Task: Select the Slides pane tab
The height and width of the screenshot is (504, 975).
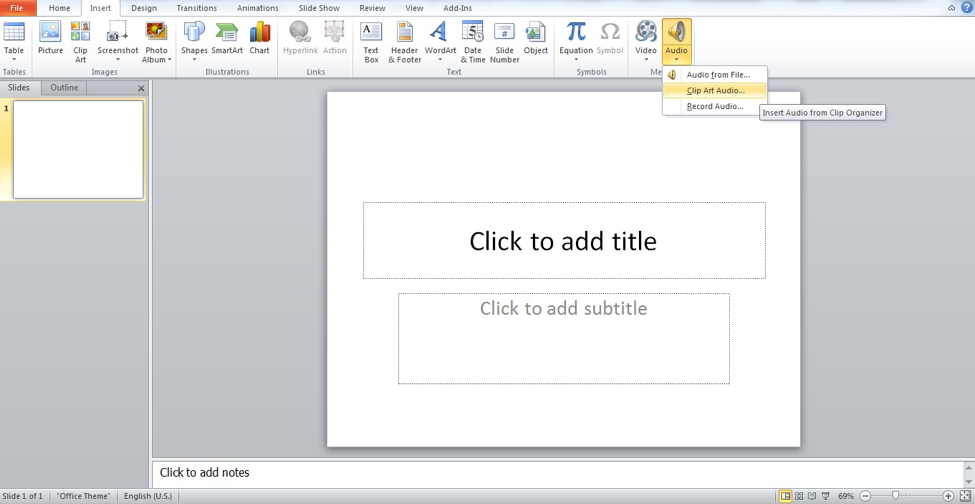Action: tap(19, 88)
